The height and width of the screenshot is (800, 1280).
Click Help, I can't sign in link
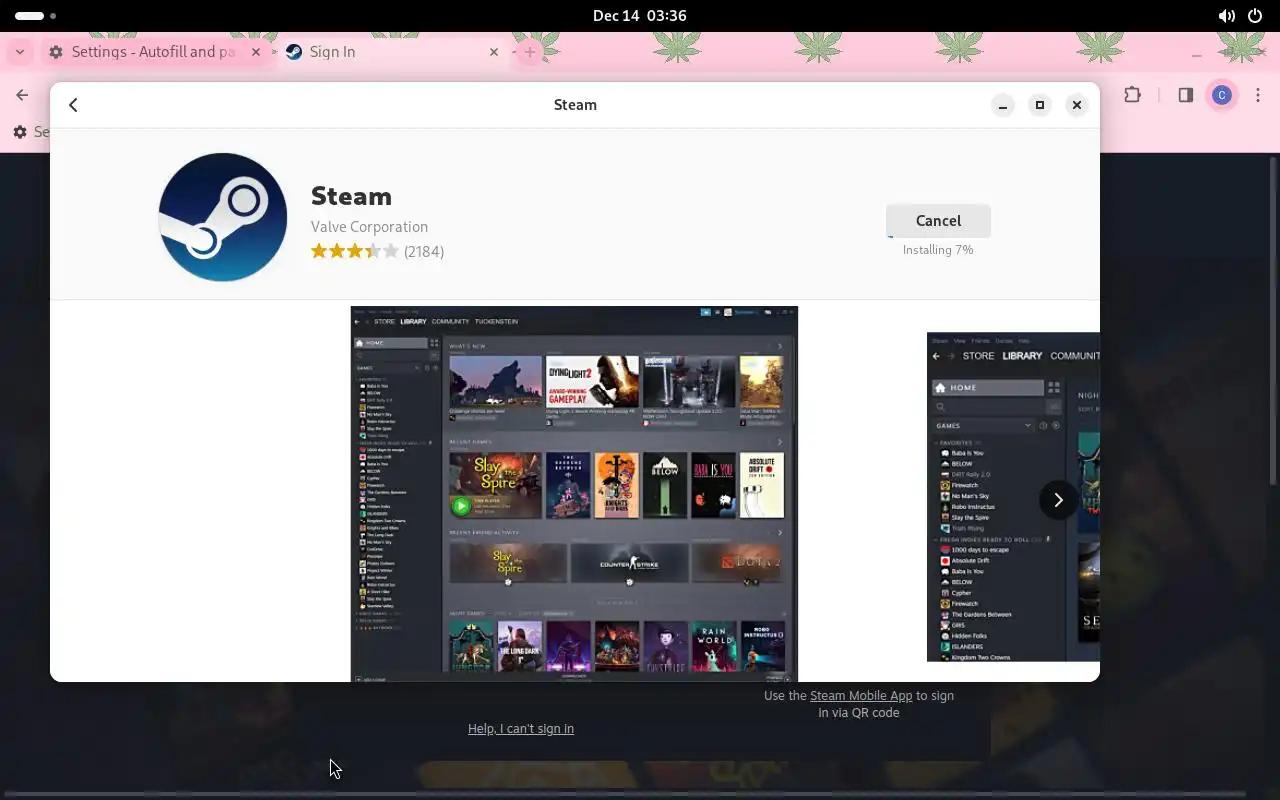(521, 729)
